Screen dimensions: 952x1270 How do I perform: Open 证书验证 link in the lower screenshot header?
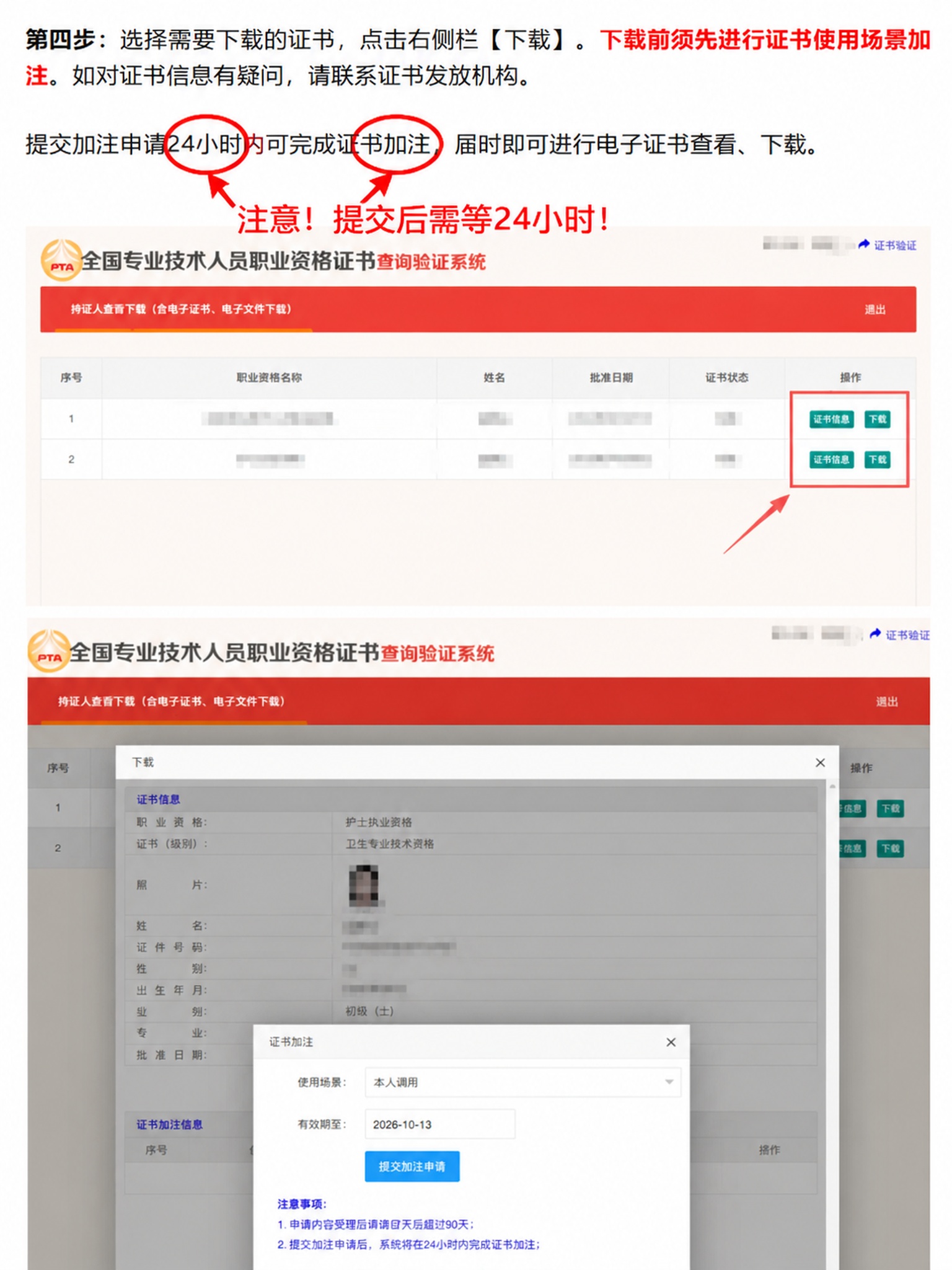point(907,635)
